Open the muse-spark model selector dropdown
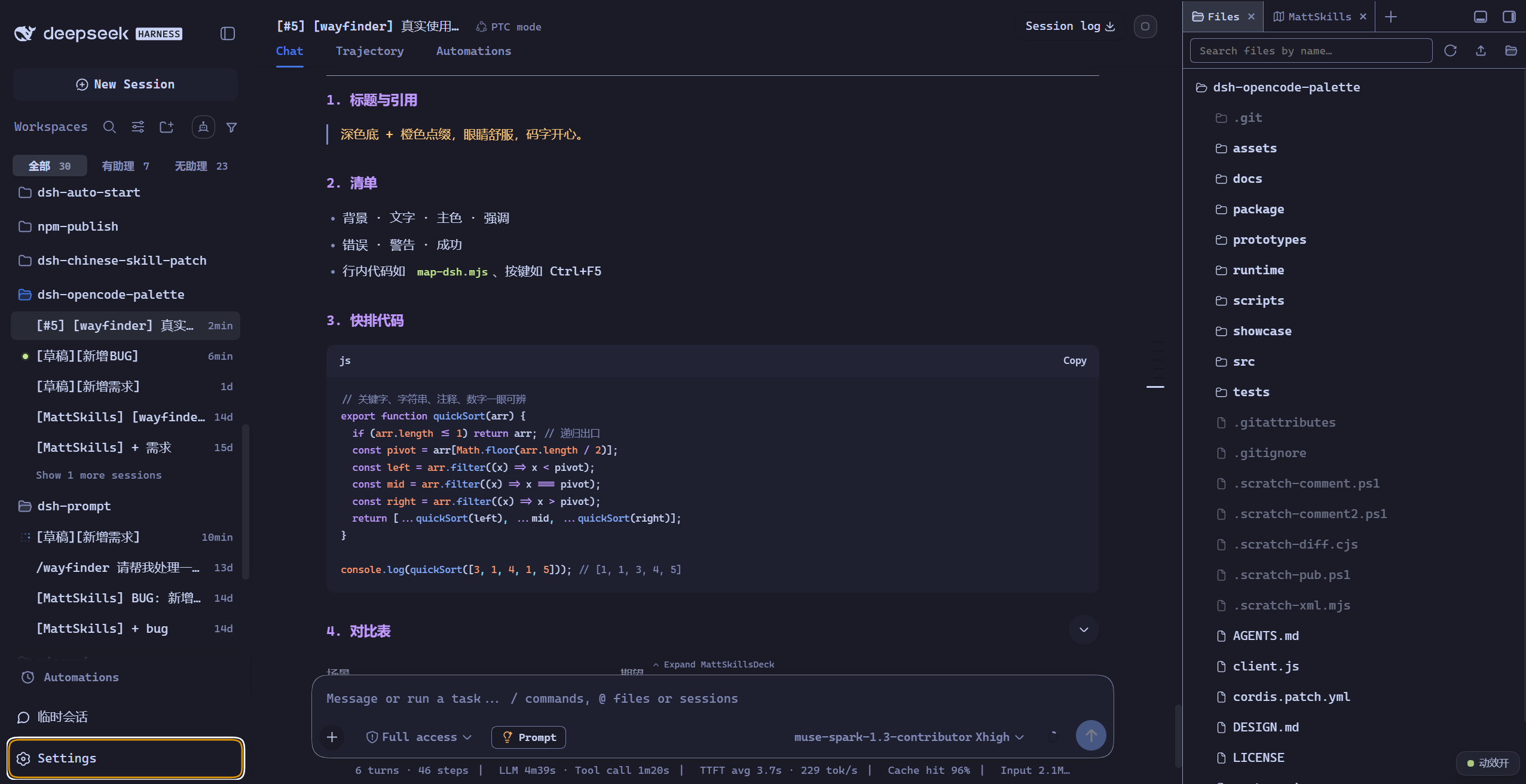The image size is (1526, 784). 909,737
